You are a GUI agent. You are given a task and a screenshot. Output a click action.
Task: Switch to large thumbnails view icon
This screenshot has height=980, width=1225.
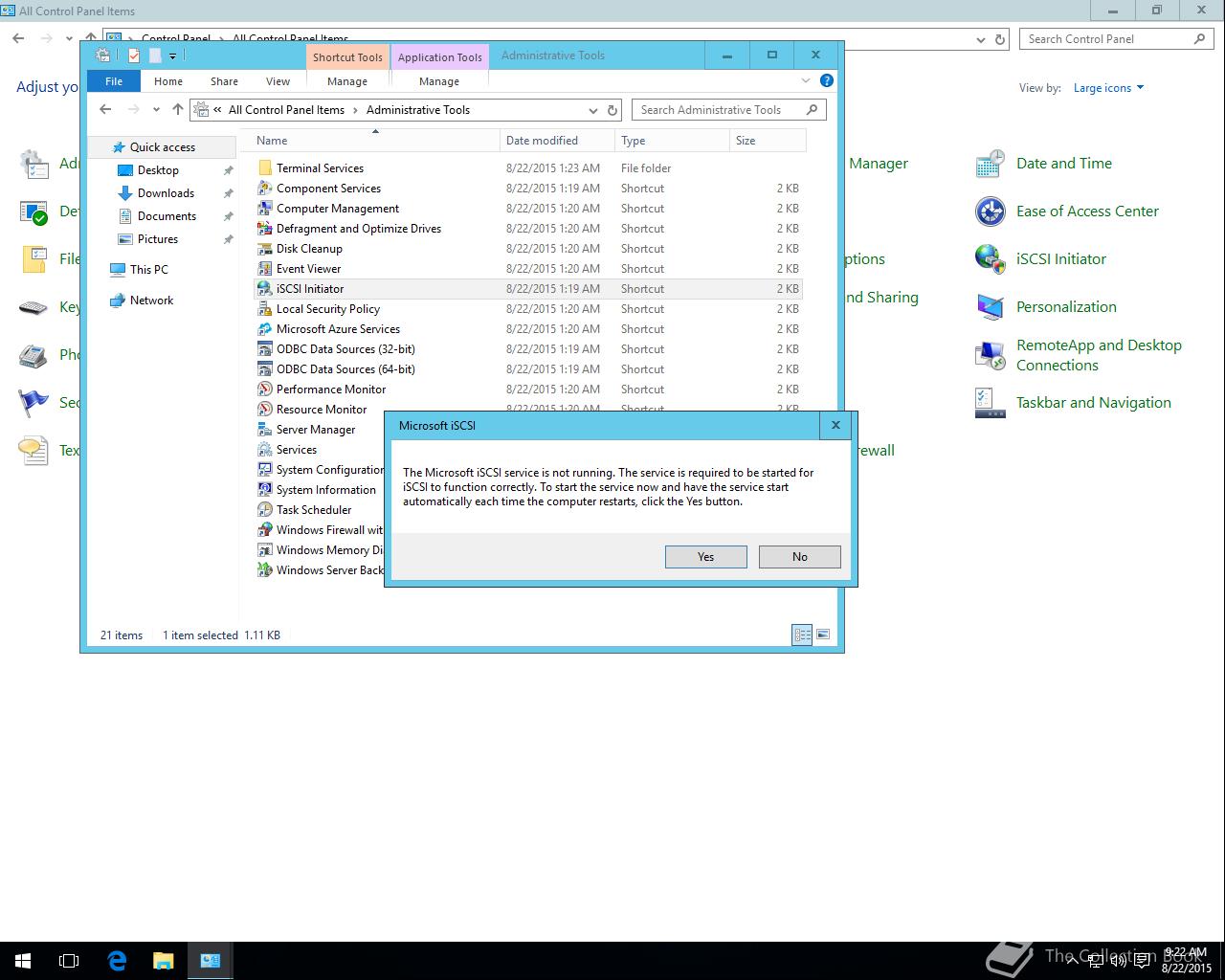tap(823, 635)
